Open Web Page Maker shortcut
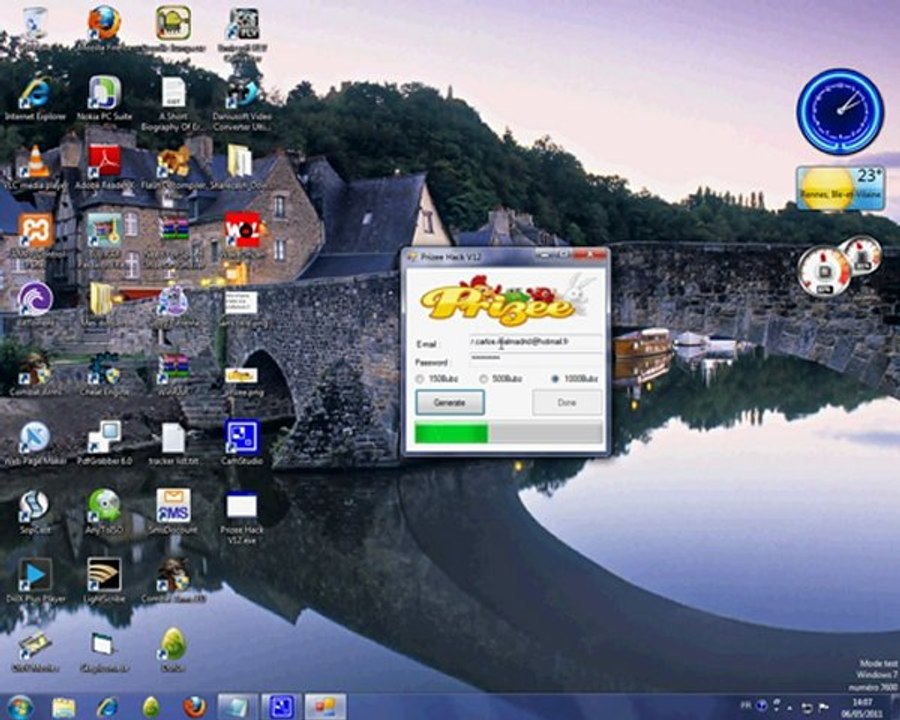The height and width of the screenshot is (720, 900). [x=35, y=443]
